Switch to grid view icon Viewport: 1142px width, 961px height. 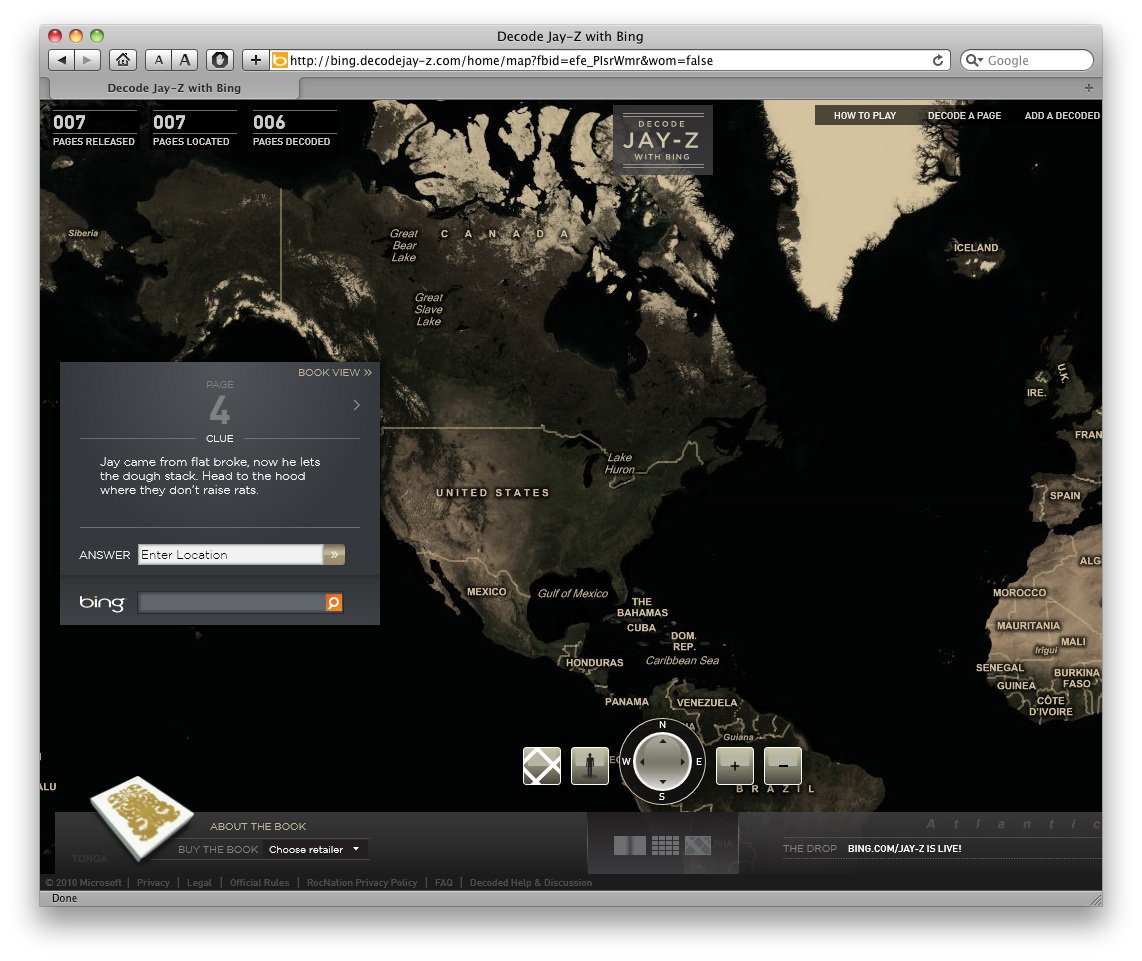(x=665, y=845)
